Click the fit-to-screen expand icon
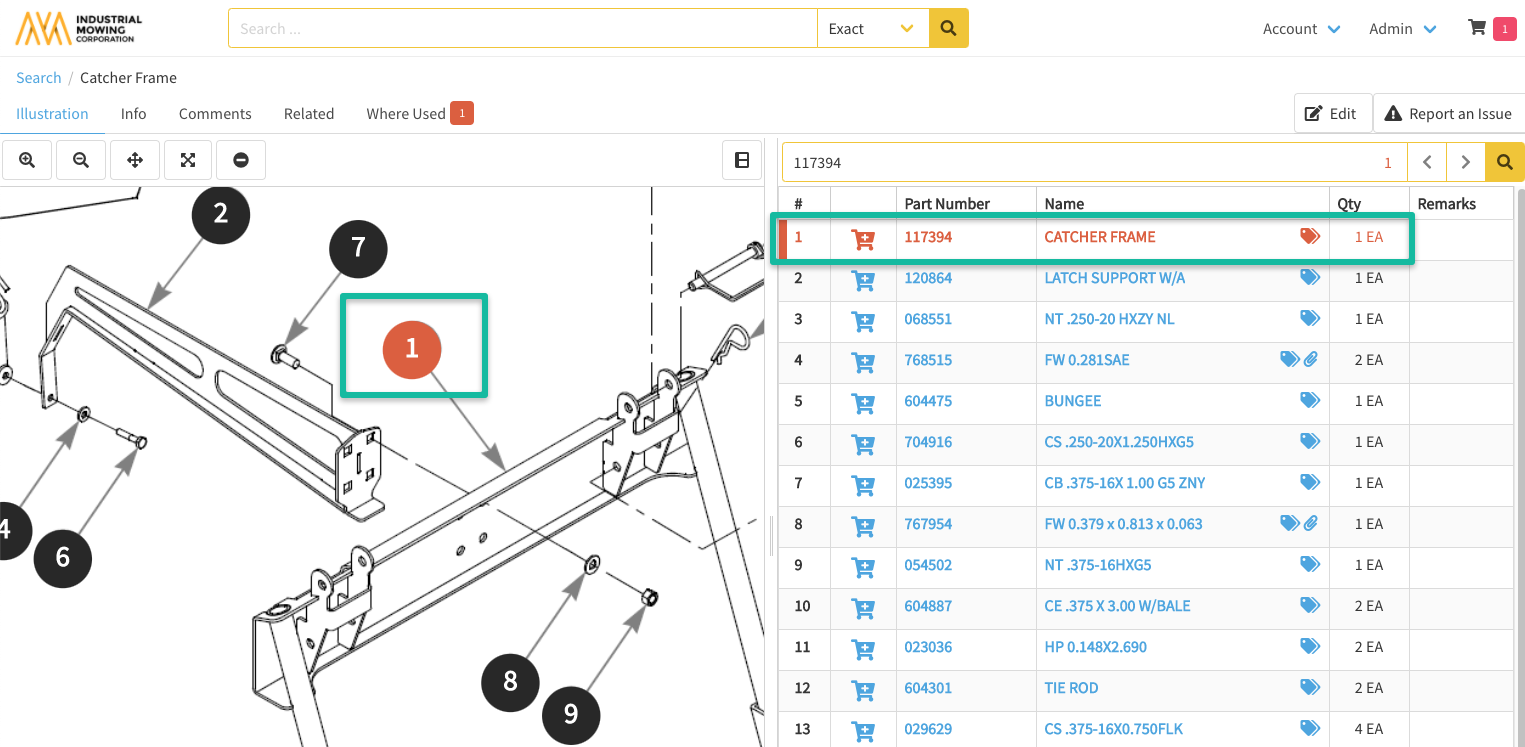 (x=187, y=160)
